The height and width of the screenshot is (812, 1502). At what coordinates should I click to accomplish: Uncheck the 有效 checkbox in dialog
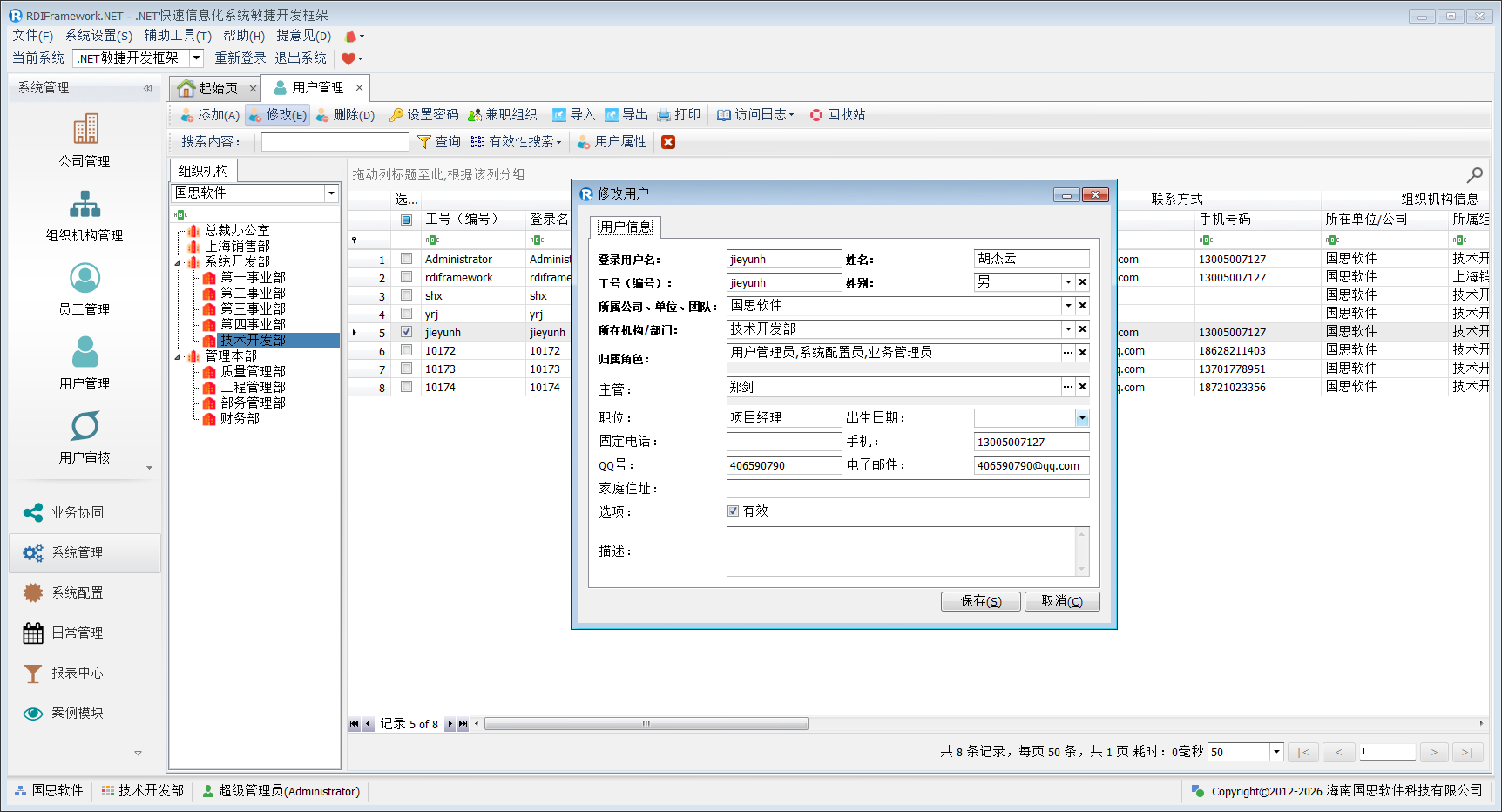tap(733, 511)
